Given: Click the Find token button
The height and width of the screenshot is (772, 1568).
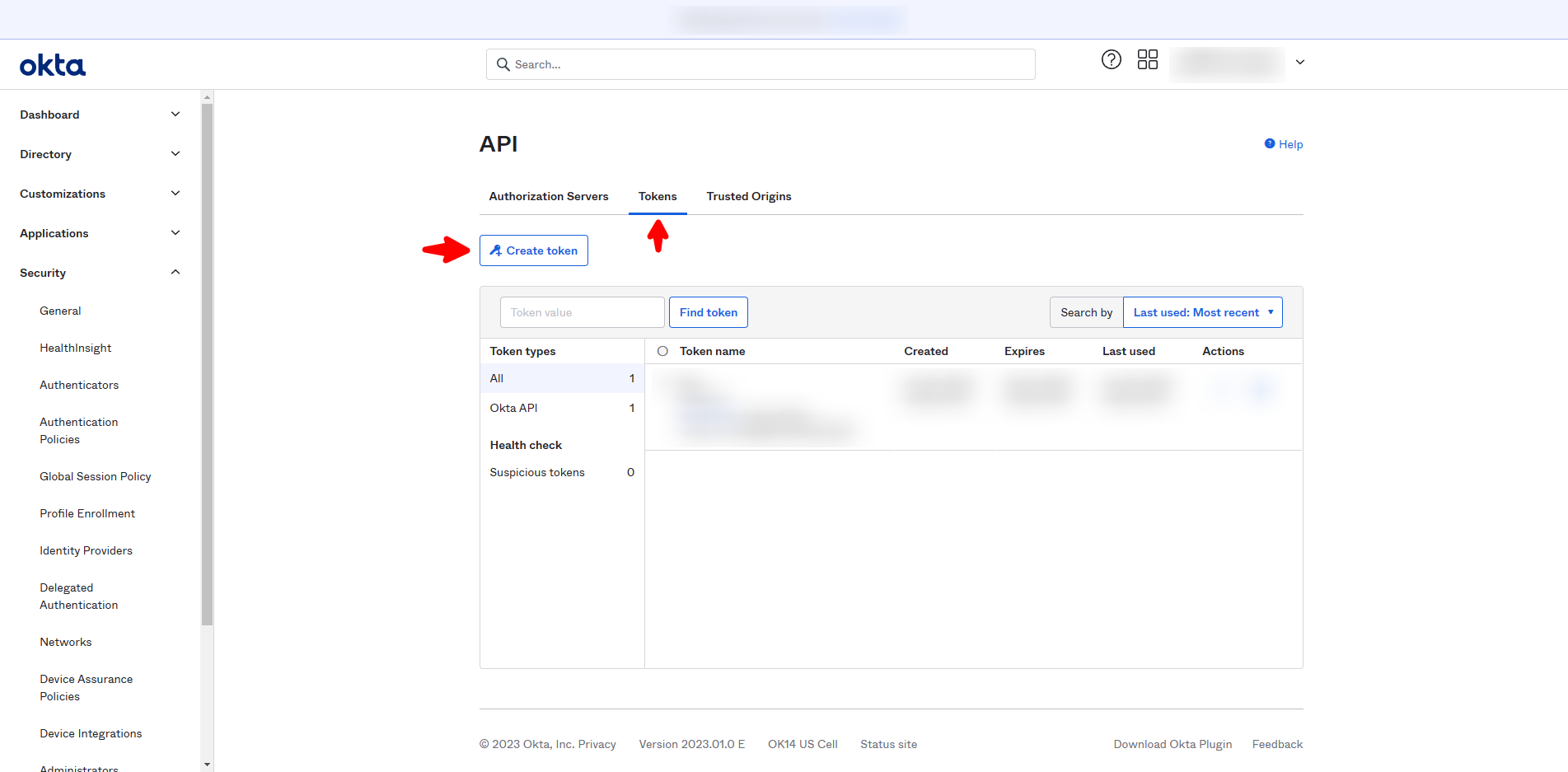Looking at the screenshot, I should coord(709,312).
